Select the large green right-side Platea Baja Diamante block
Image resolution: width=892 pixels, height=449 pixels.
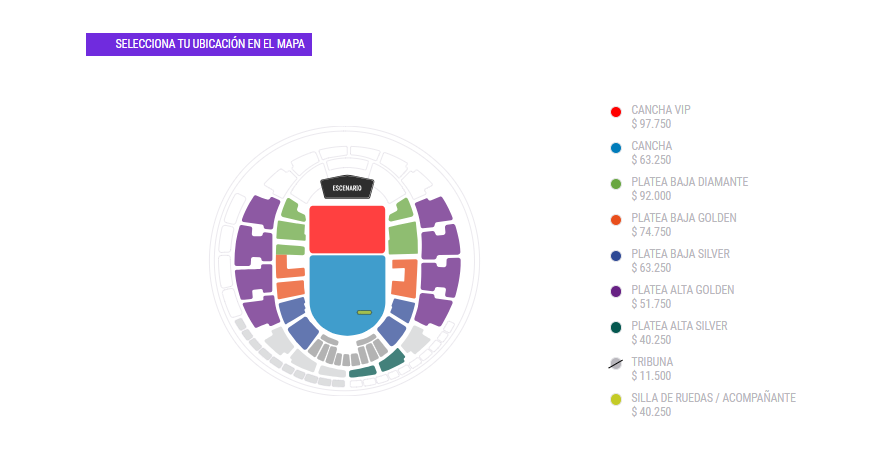coord(402,239)
